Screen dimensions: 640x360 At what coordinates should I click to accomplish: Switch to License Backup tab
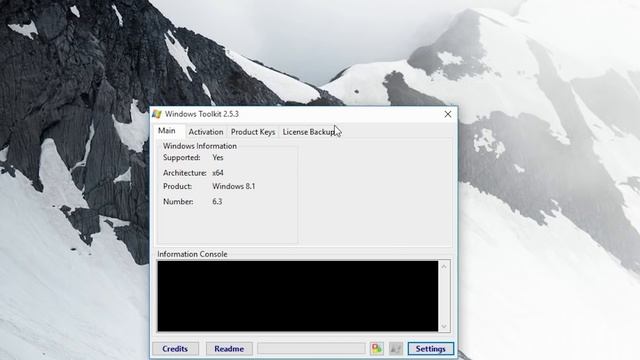tap(309, 132)
